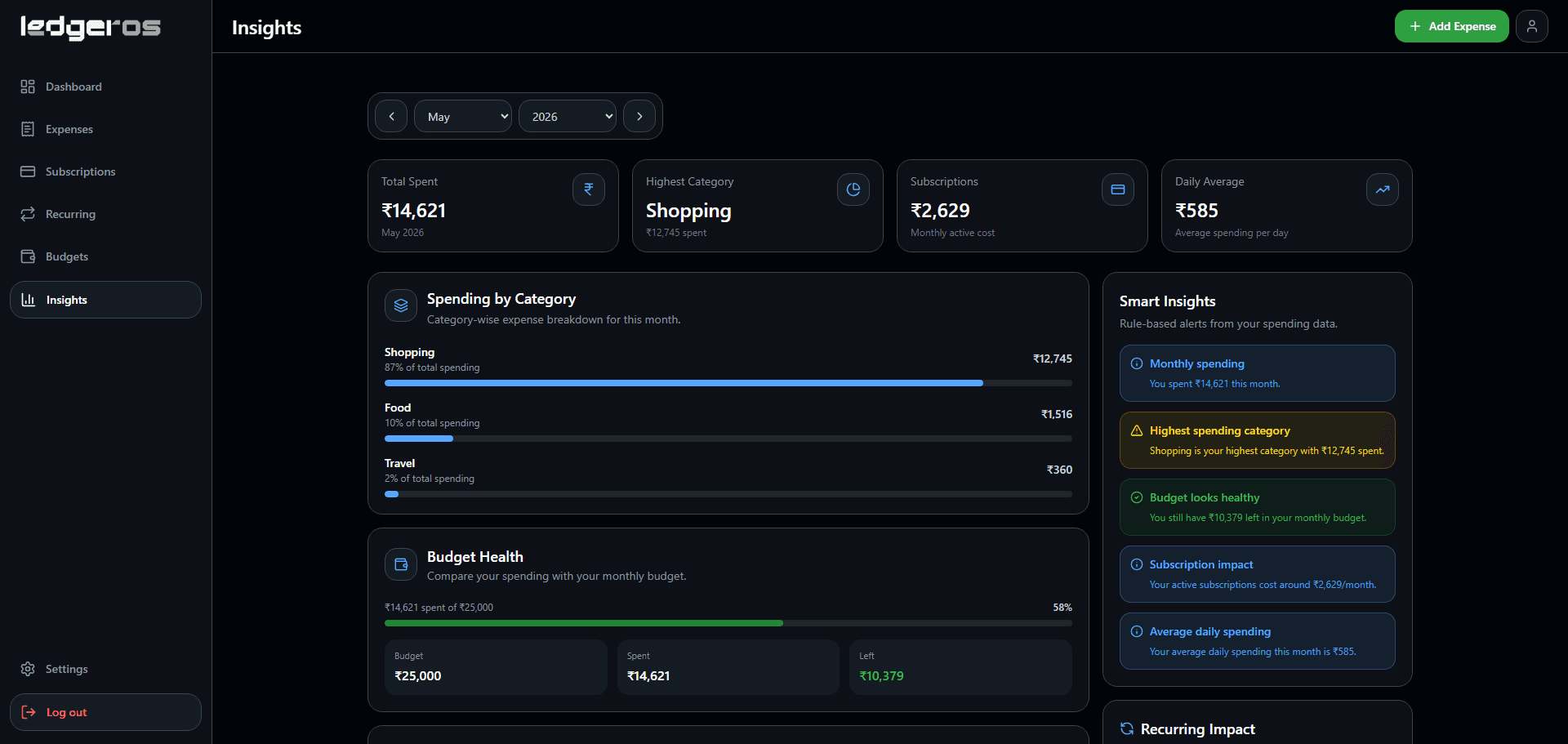
Task: Click the Smart Insights heading
Action: point(1168,301)
